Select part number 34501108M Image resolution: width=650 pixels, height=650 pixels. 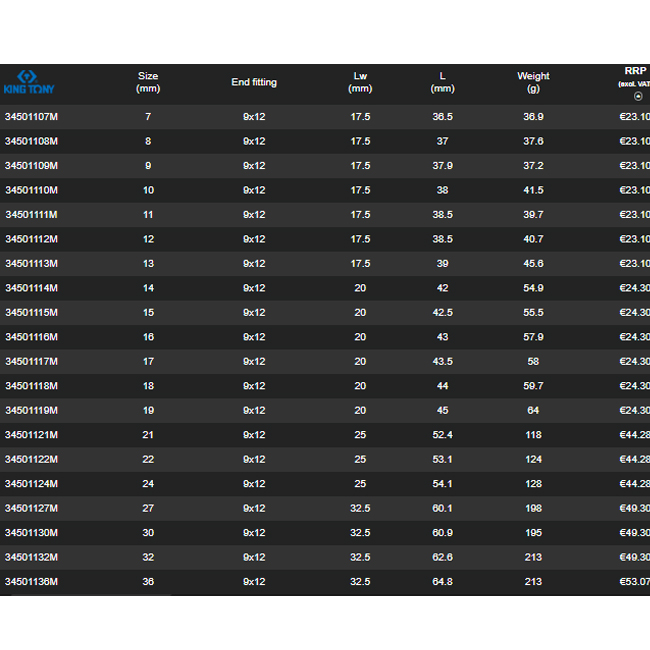click(32, 141)
